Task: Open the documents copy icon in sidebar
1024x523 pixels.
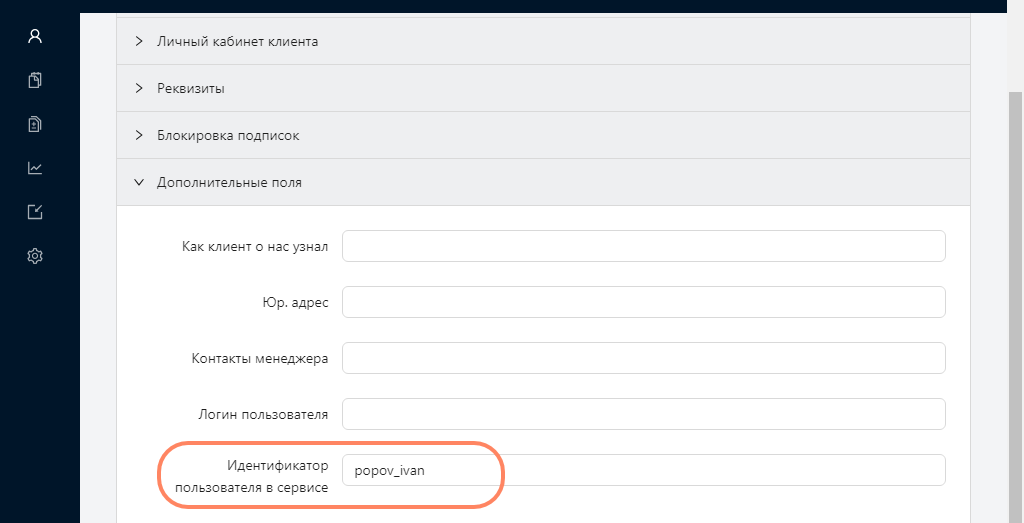Action: (x=35, y=80)
